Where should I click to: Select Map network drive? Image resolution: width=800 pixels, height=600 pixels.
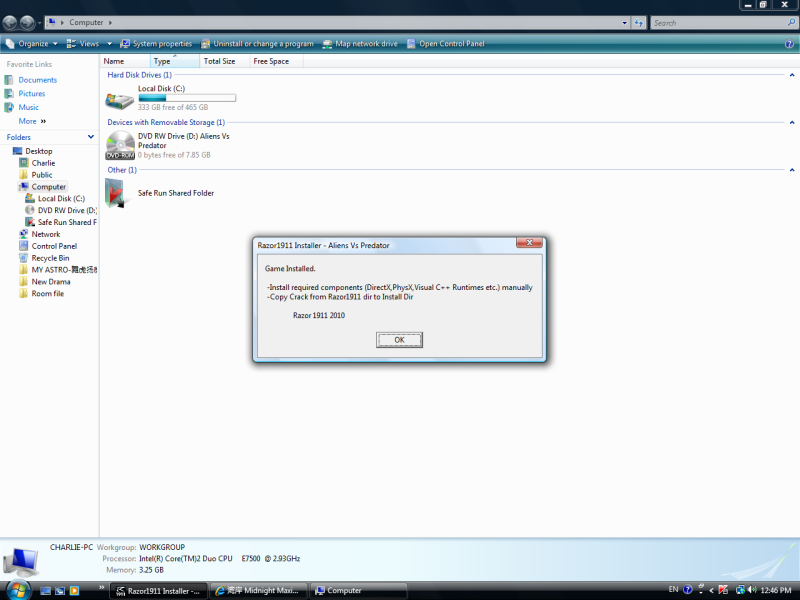pos(360,44)
